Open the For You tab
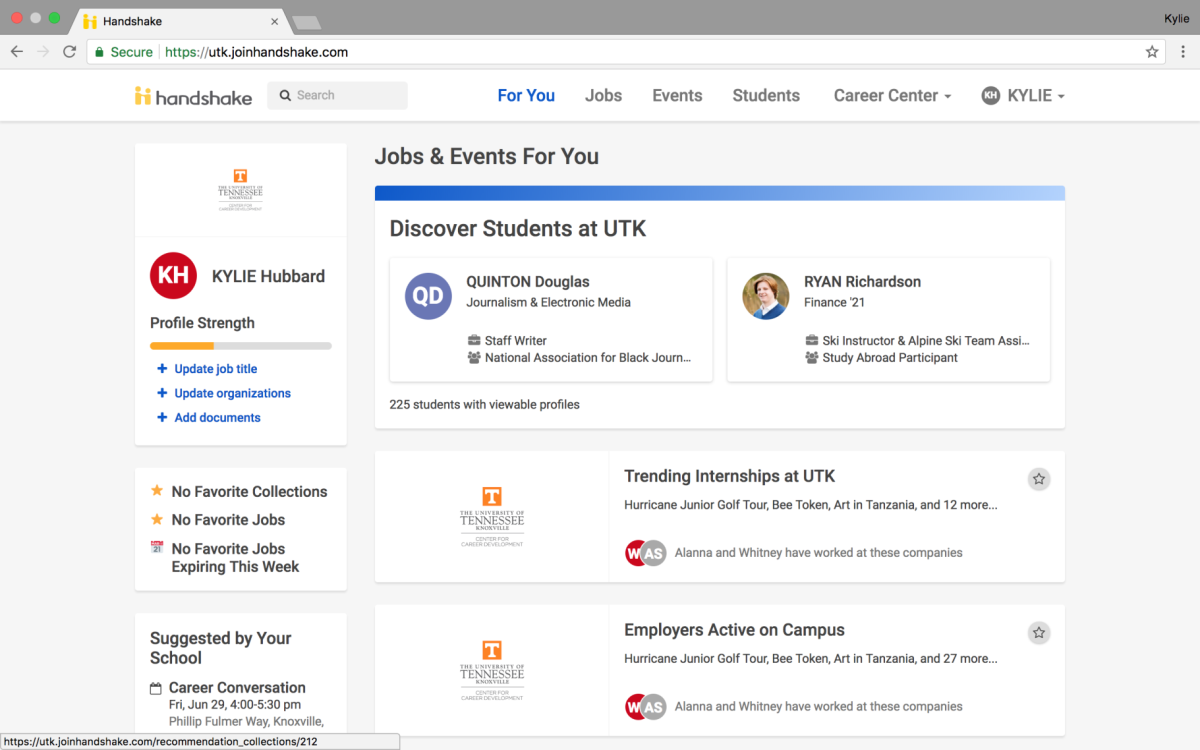Screen dimensions: 1200x750 526,96
